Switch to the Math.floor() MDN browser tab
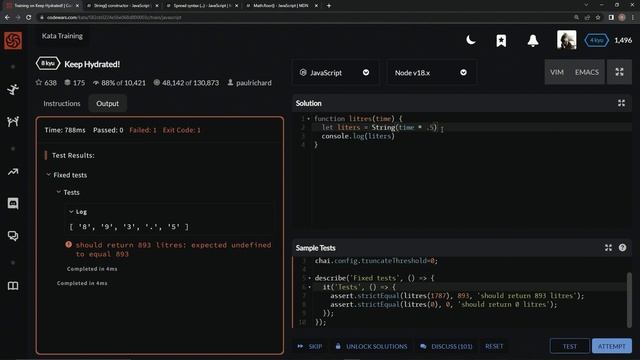Image resolution: width=640 pixels, height=360 pixels. point(282,6)
